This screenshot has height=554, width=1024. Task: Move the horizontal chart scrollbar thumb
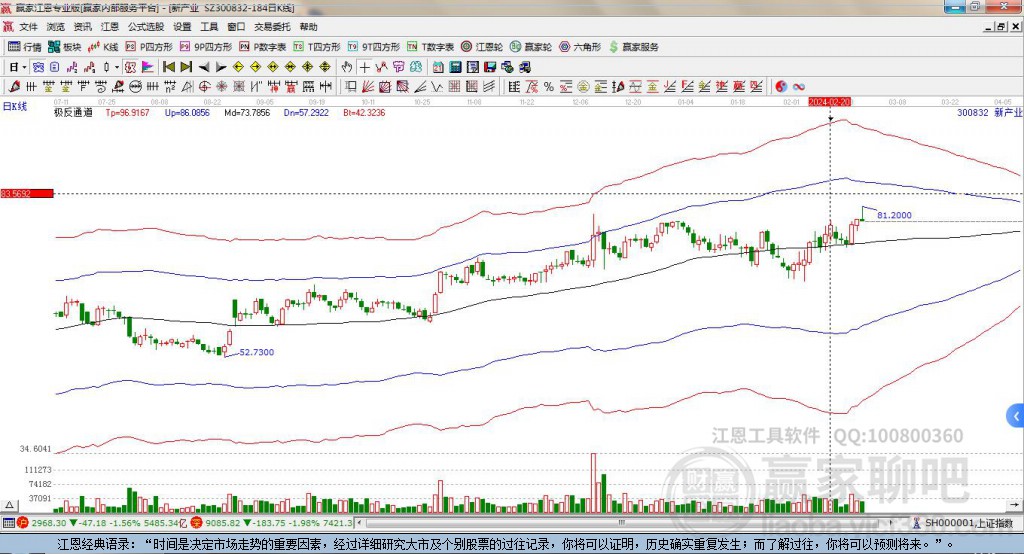(622, 523)
